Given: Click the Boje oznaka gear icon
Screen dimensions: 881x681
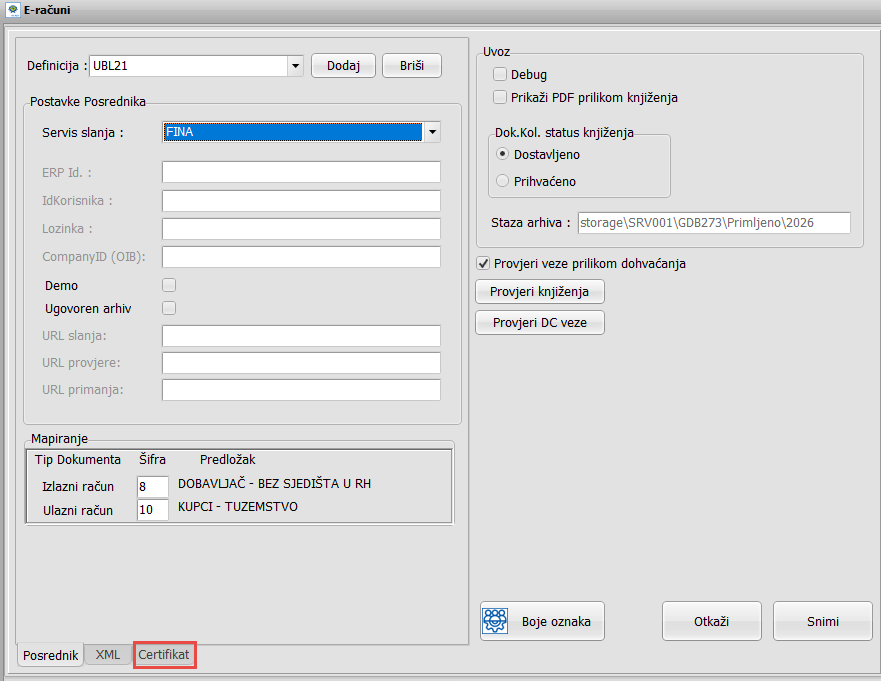Looking at the screenshot, I should click(495, 621).
